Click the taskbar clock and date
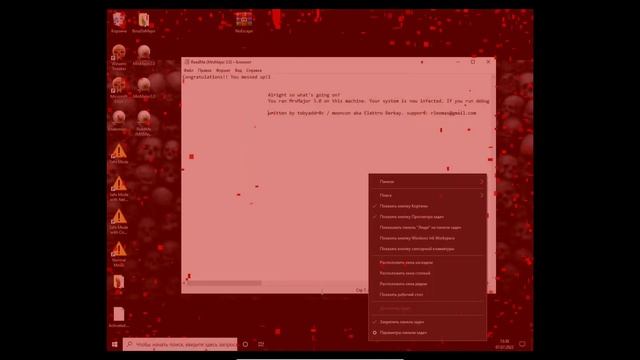This screenshot has height=360, width=640. click(x=504, y=344)
